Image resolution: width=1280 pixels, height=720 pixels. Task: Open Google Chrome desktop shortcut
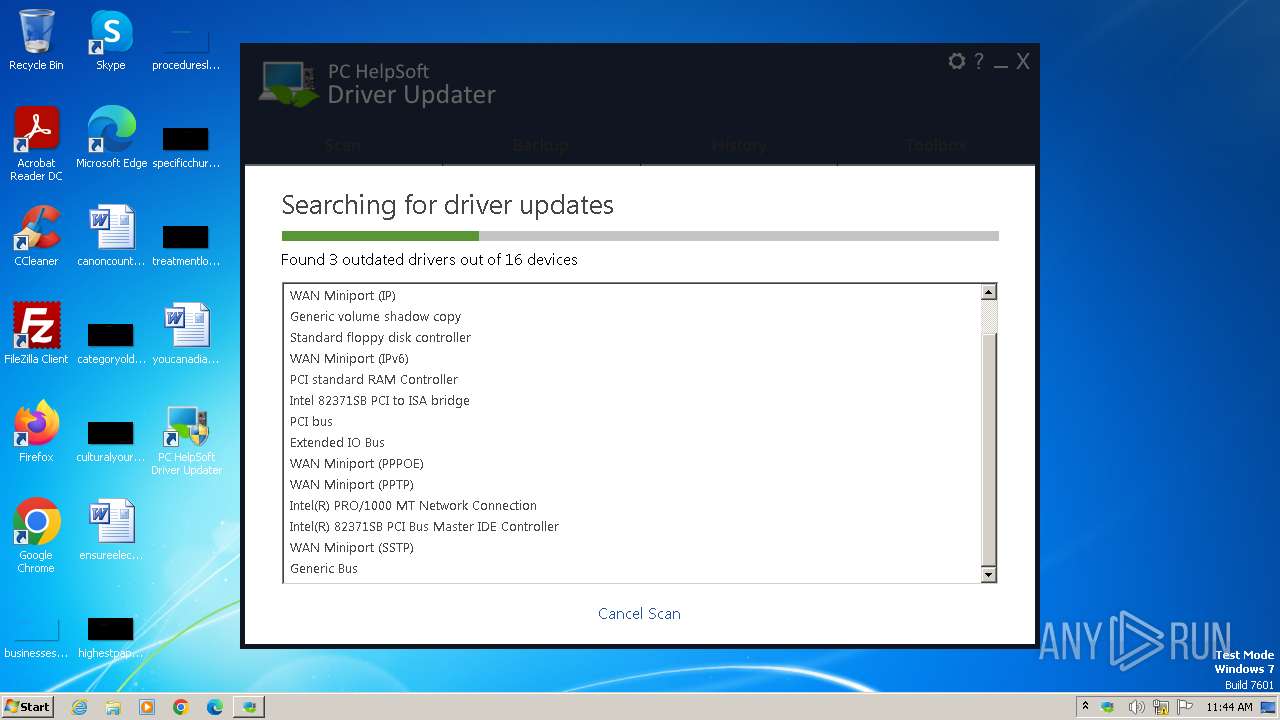36,536
